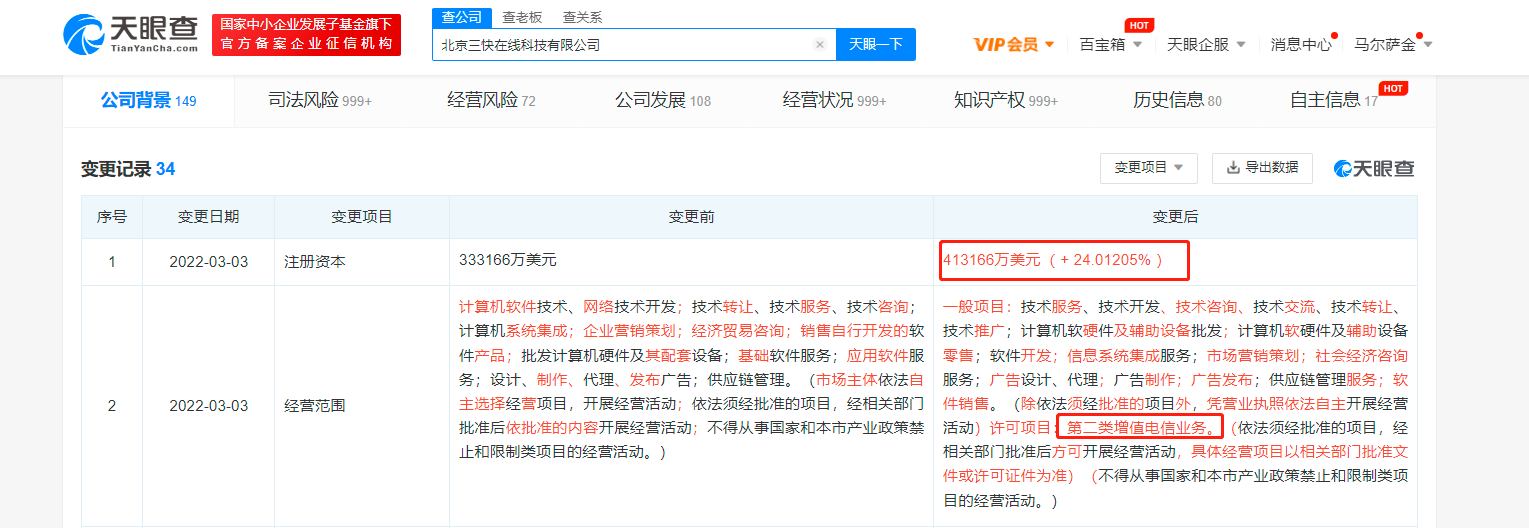Viewport: 1529px width, 528px height.
Task: Open the 知识产权 999+ tab
Action: tap(1006, 100)
